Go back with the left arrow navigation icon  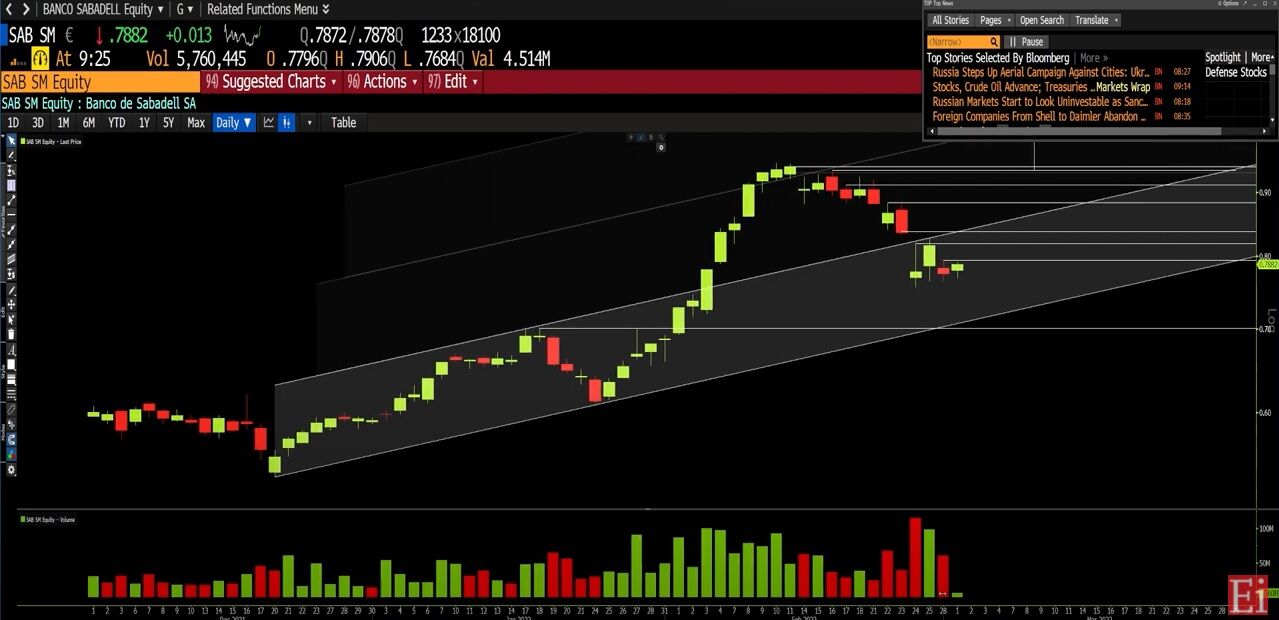tap(9, 9)
